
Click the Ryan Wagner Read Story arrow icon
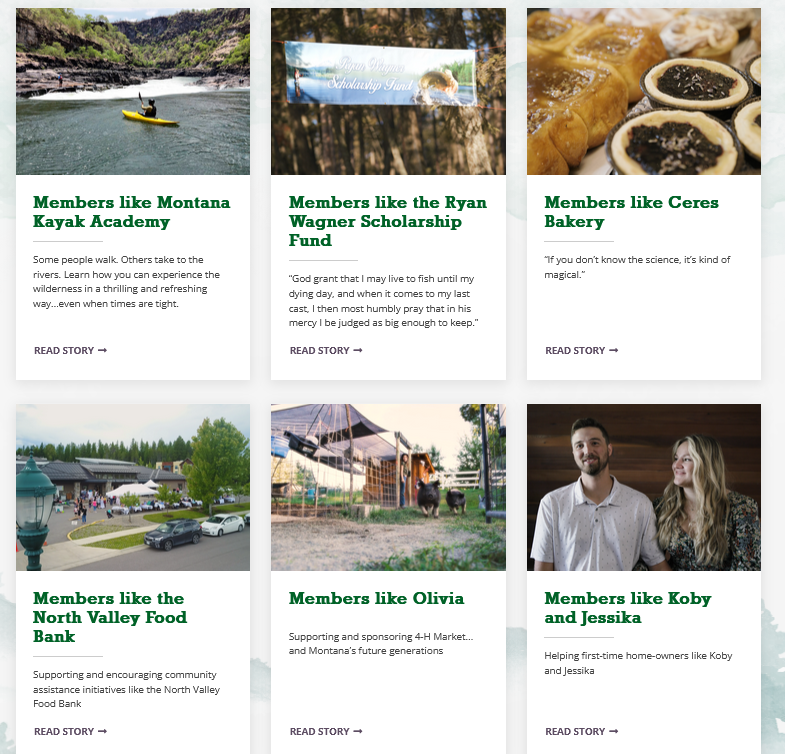coord(358,350)
